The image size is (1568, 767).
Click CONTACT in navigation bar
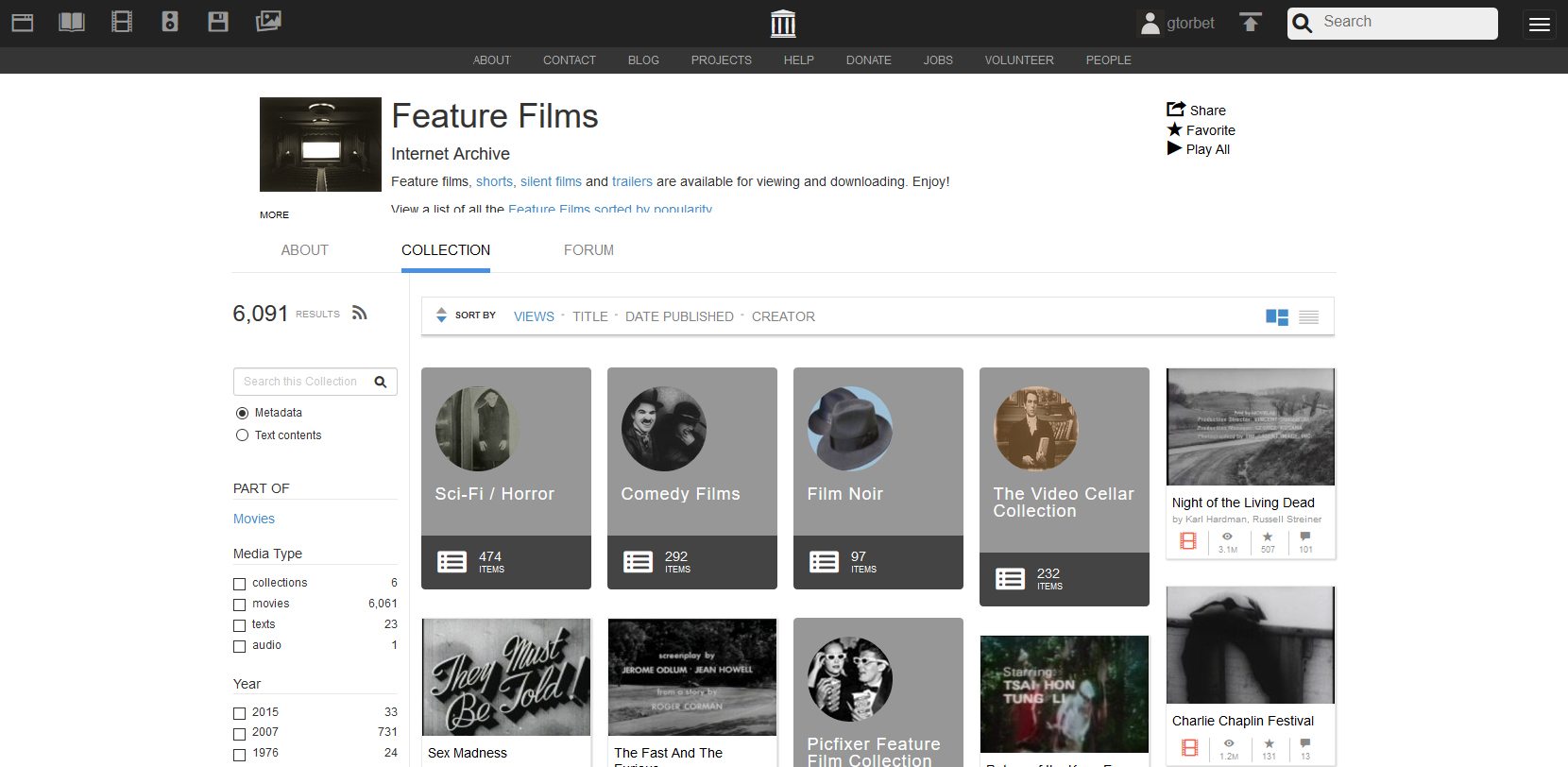[x=569, y=60]
